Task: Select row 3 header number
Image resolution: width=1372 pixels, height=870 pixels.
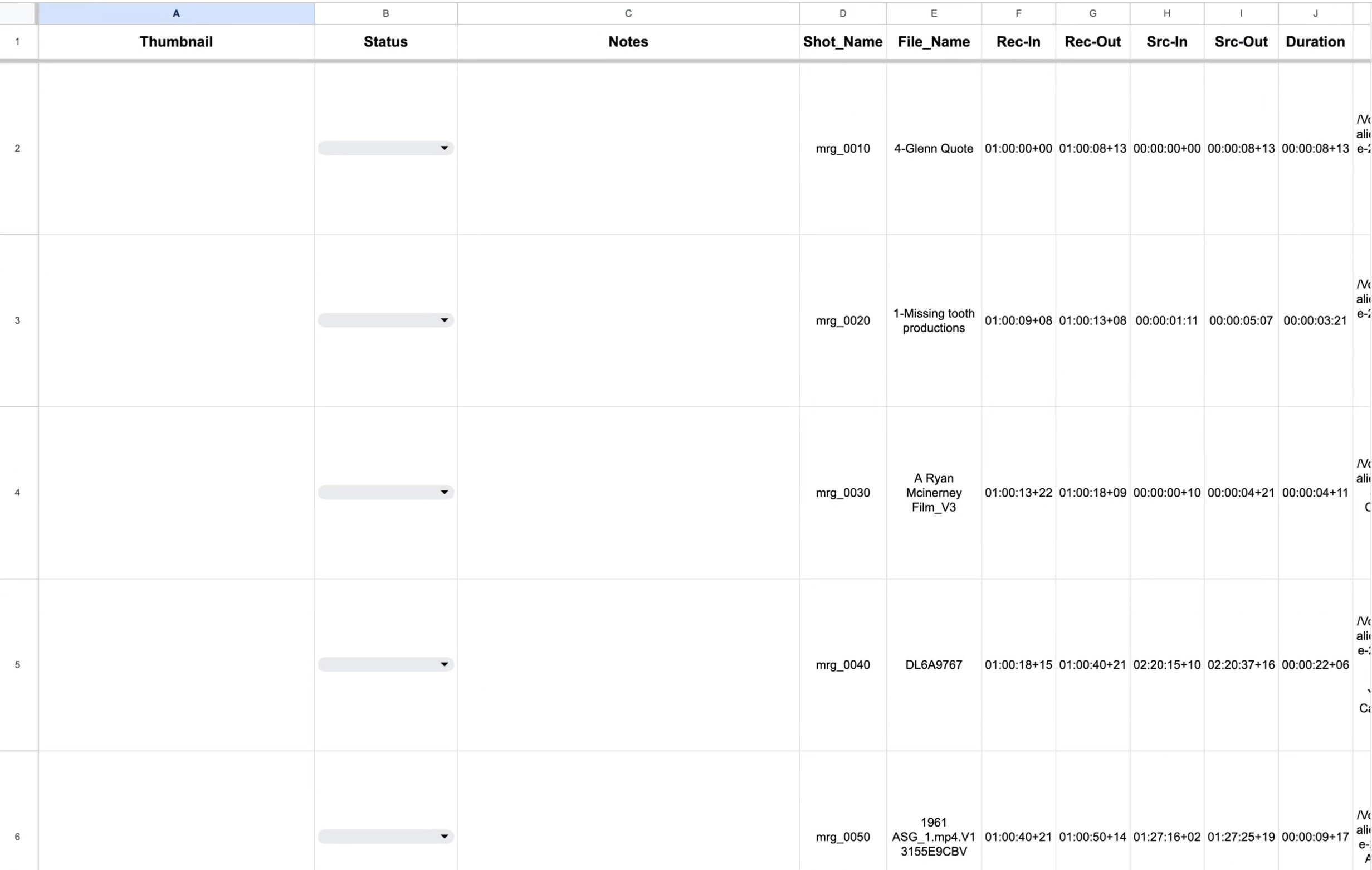Action: pos(17,320)
